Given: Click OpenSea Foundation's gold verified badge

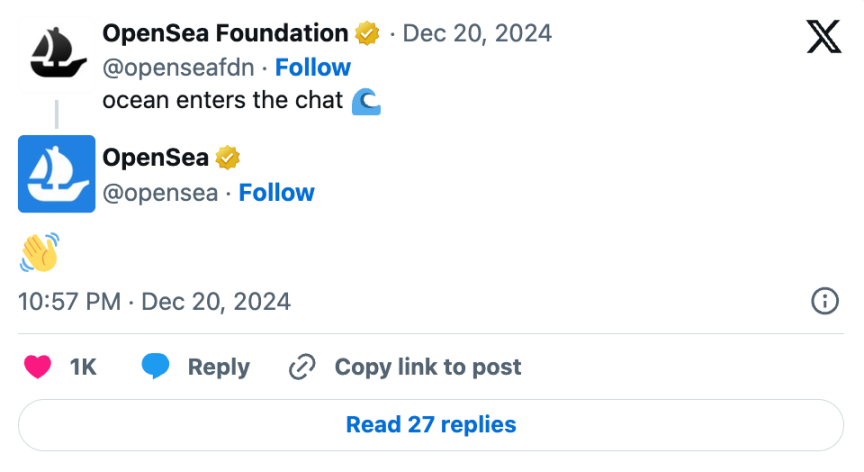Looking at the screenshot, I should [x=367, y=33].
